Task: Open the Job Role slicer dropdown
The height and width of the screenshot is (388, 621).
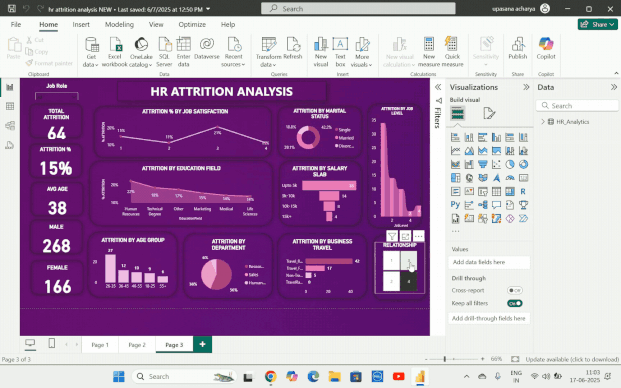Action: coord(57,96)
